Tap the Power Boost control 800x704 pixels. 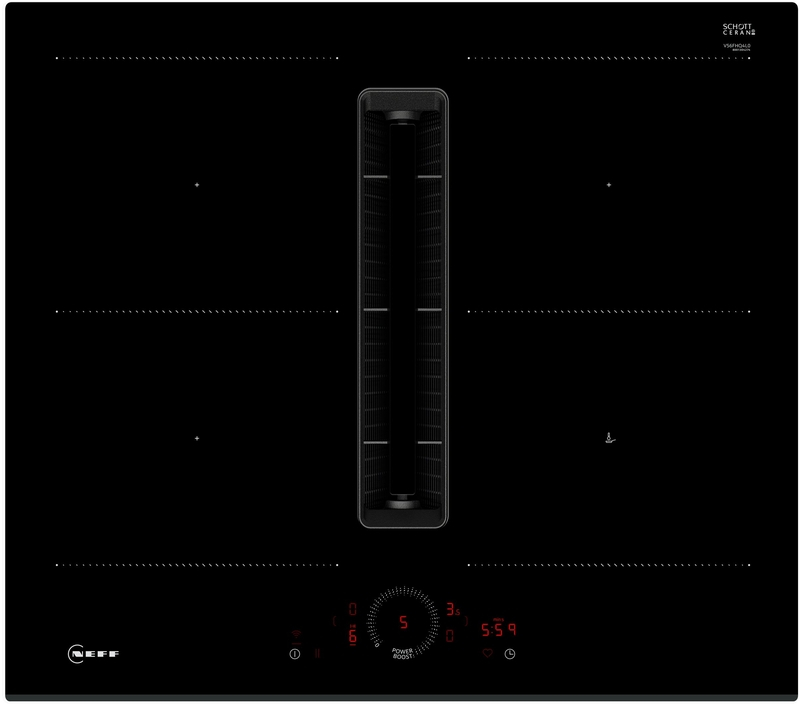pos(402,653)
